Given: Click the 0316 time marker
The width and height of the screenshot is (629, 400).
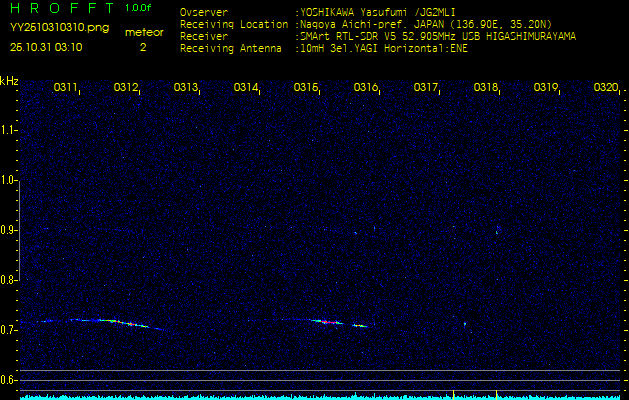Looking at the screenshot, I should 366,88.
